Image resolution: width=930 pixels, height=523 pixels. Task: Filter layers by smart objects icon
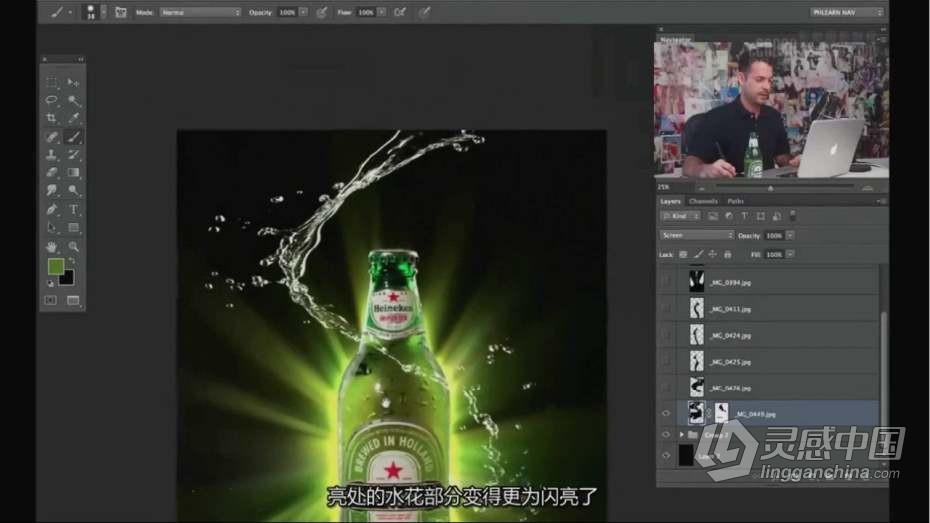click(x=776, y=216)
